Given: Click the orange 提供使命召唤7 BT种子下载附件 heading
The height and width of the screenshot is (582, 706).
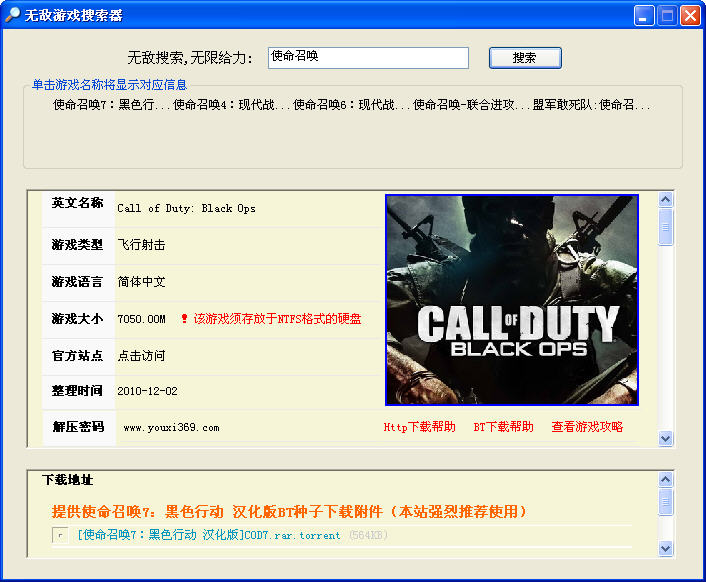Looking at the screenshot, I should 289,512.
